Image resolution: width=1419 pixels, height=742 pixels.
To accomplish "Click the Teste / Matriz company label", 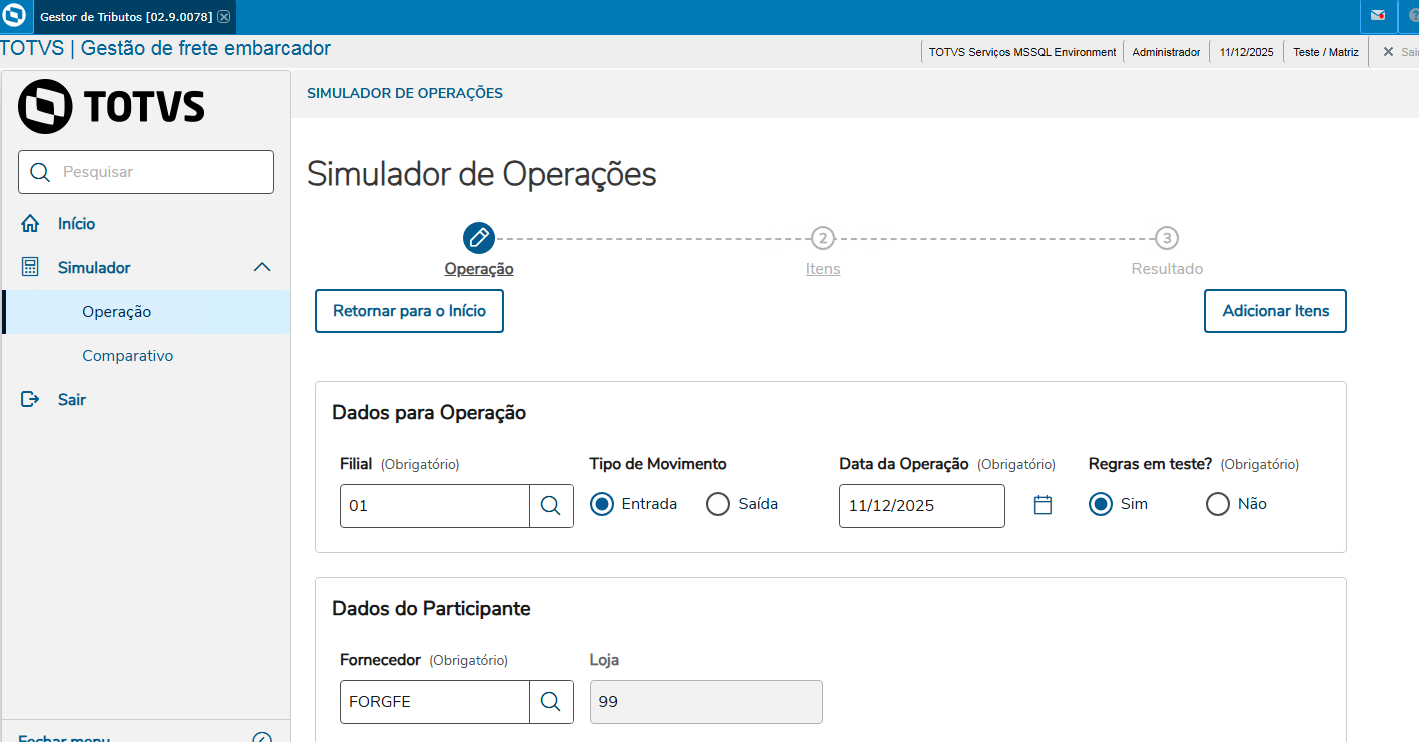I will pyautogui.click(x=1326, y=52).
